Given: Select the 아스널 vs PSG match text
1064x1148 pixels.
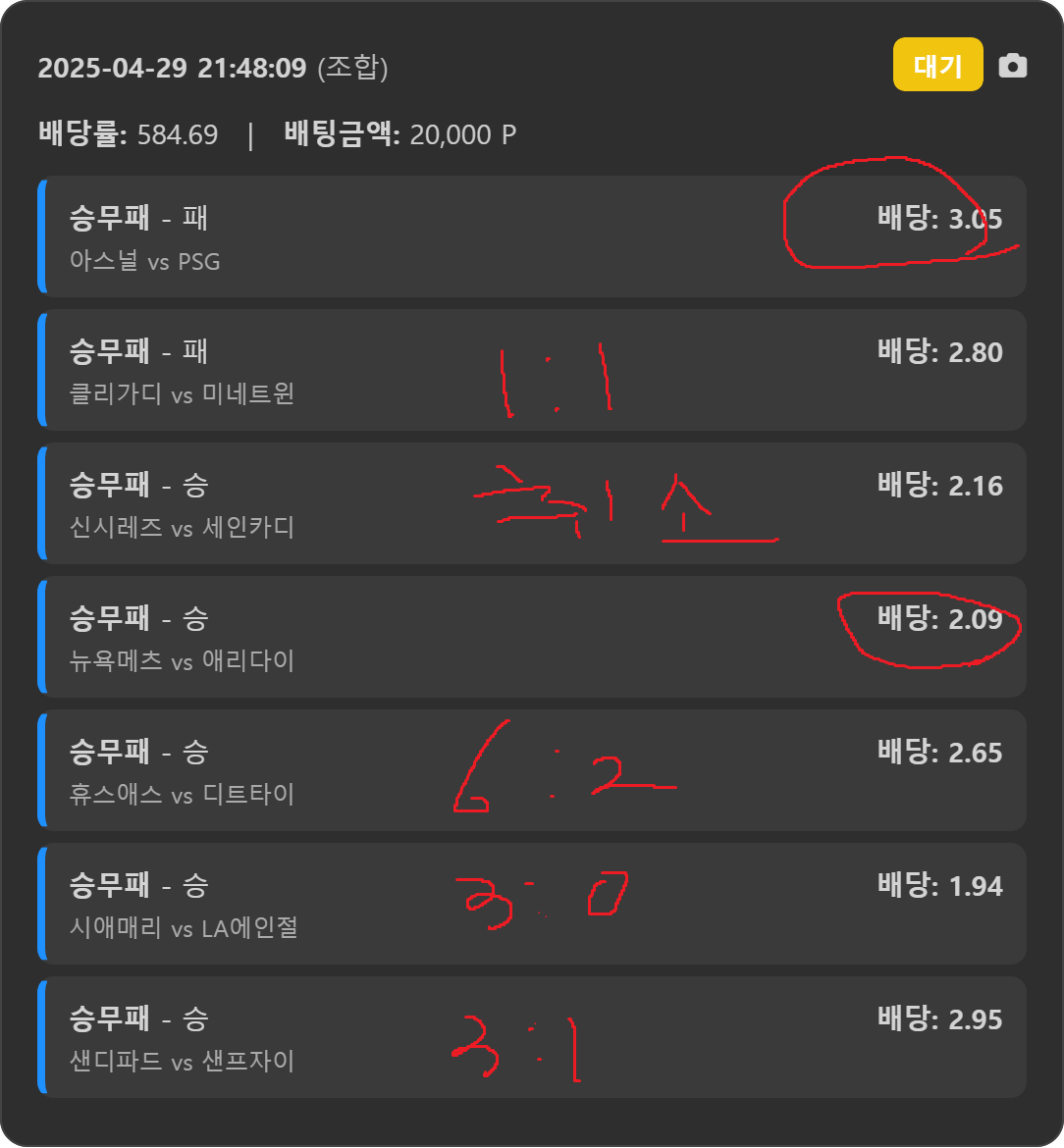Looking at the screenshot, I should pos(145,261).
